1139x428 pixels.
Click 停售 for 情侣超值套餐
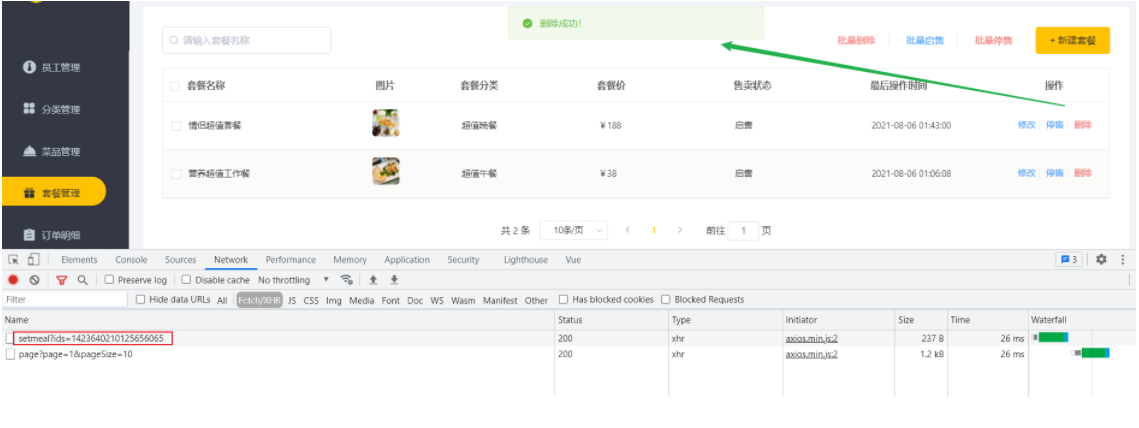(x=1055, y=124)
